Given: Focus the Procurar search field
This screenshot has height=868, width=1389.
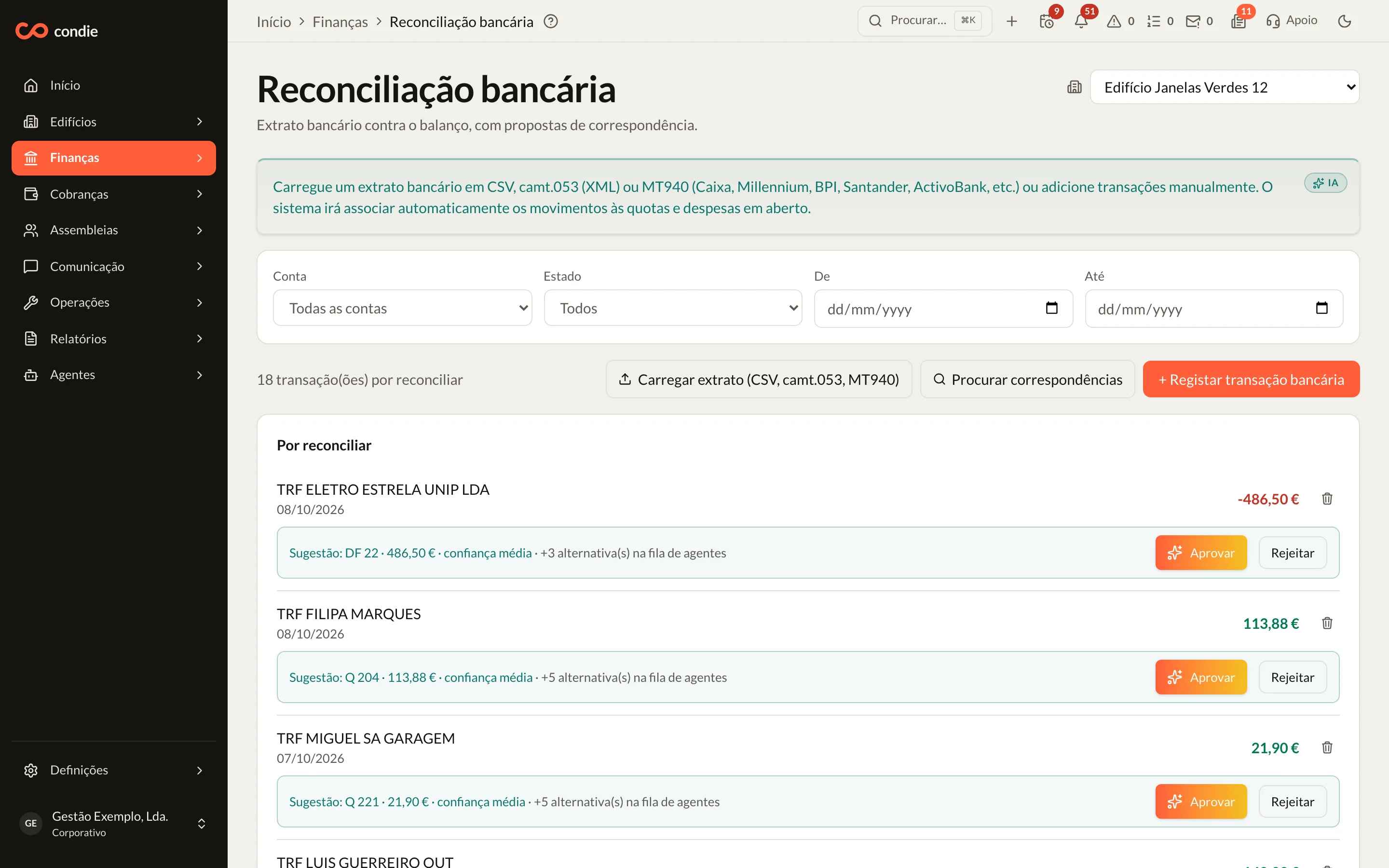Looking at the screenshot, I should click(925, 21).
